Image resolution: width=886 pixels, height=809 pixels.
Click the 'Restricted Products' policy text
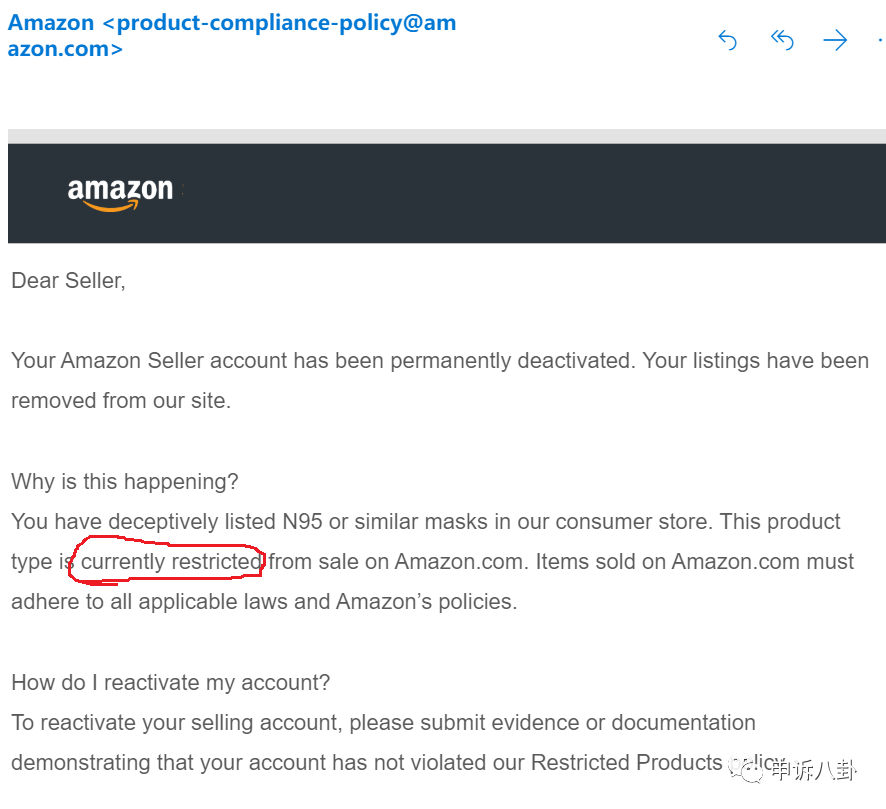click(x=627, y=763)
